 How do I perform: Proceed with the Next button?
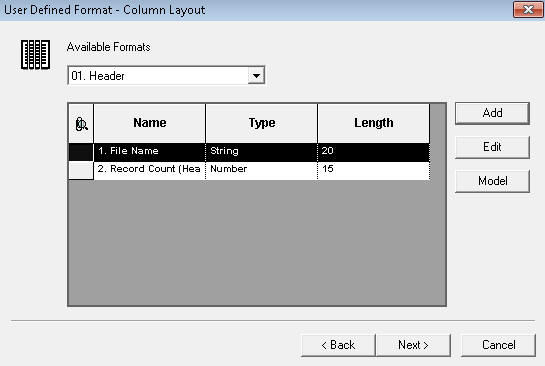(413, 345)
